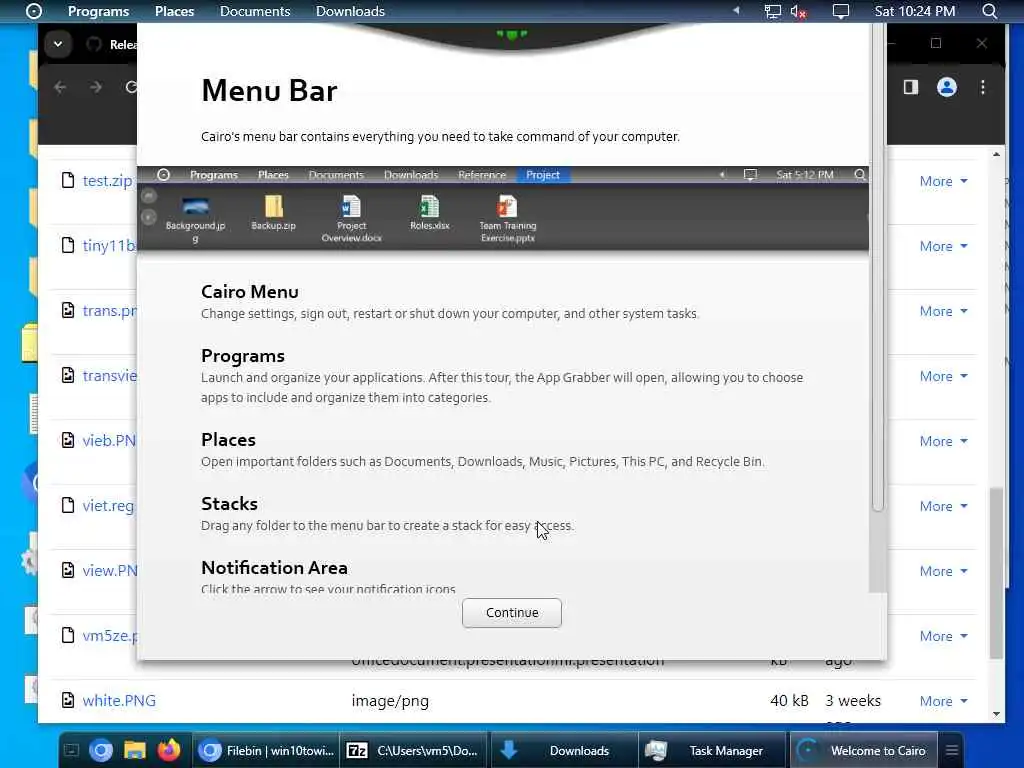The image size is (1024, 768).
Task: Open white.PNG file link
Action: pyautogui.click(x=119, y=700)
